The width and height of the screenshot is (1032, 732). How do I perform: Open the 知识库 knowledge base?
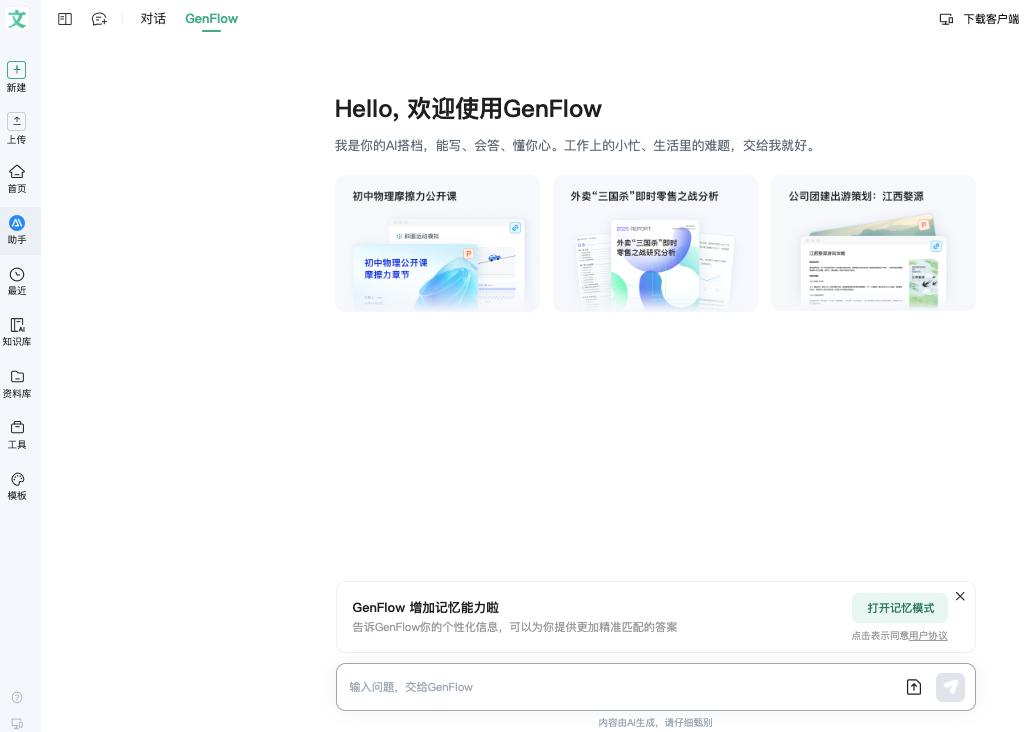pyautogui.click(x=17, y=326)
